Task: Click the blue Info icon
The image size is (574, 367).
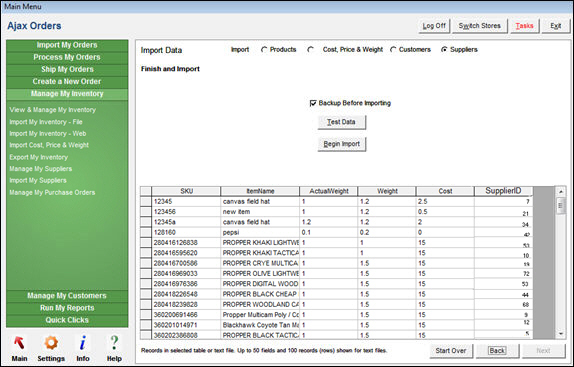Action: (83, 343)
